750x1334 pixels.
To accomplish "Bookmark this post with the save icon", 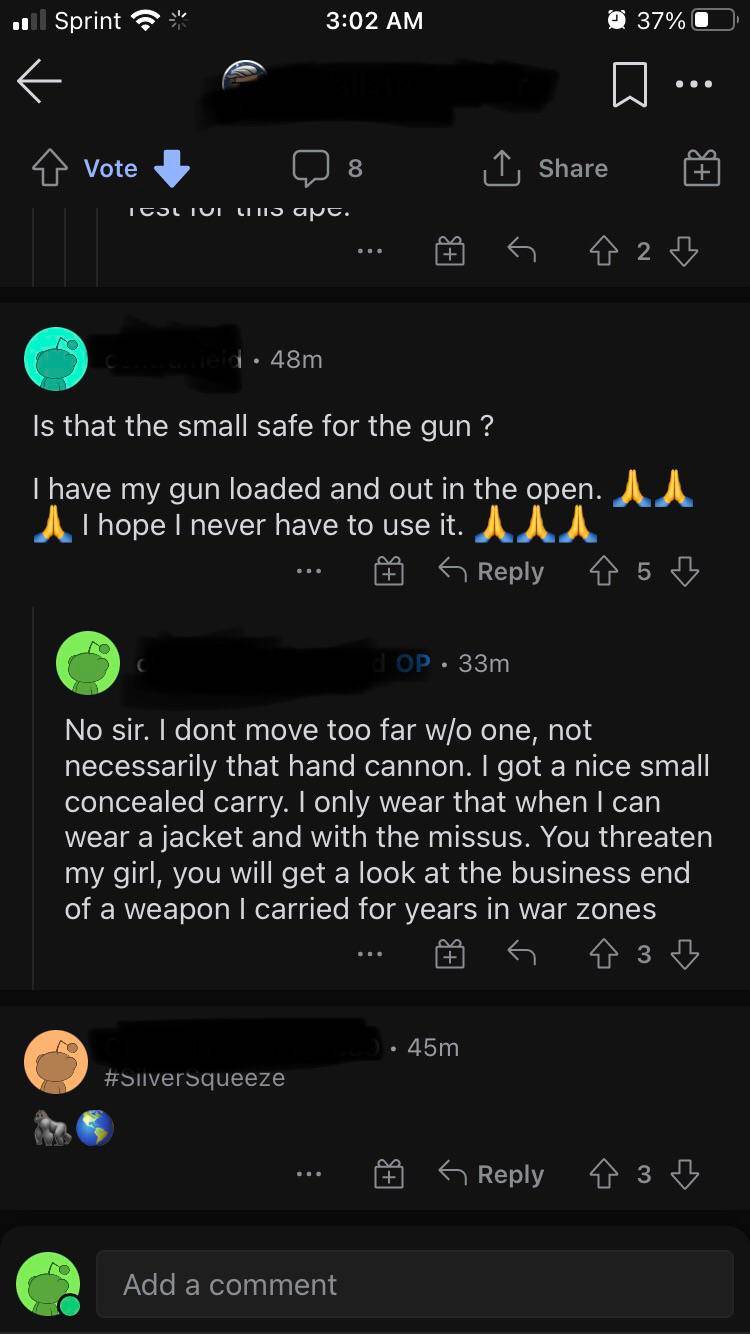I will (x=630, y=84).
